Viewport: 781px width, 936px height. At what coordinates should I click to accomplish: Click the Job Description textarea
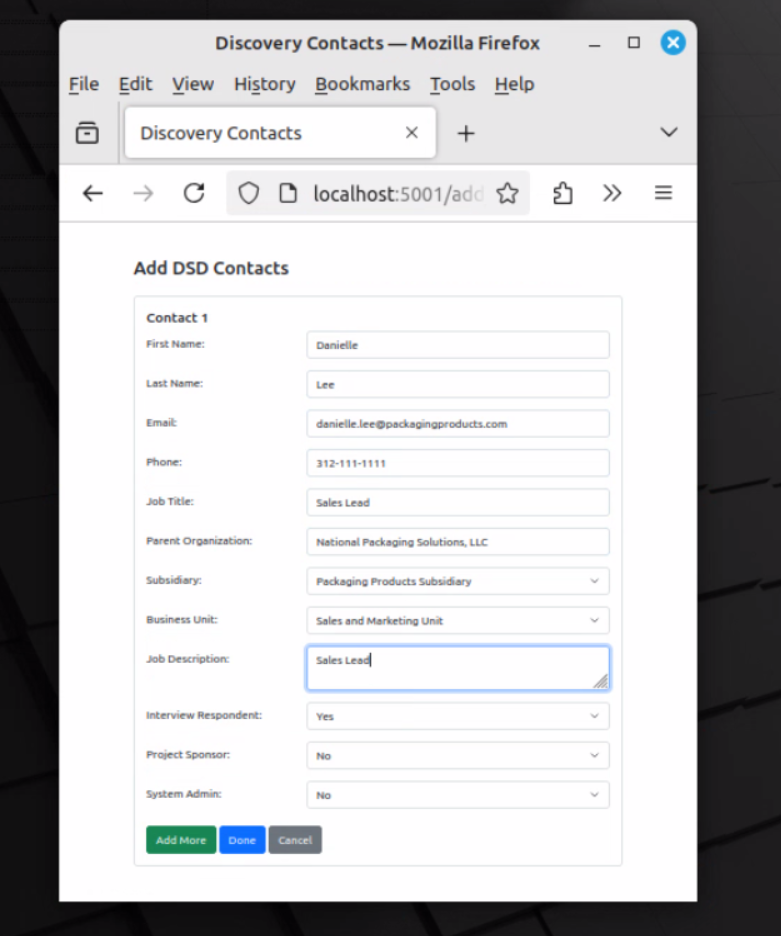(458, 668)
